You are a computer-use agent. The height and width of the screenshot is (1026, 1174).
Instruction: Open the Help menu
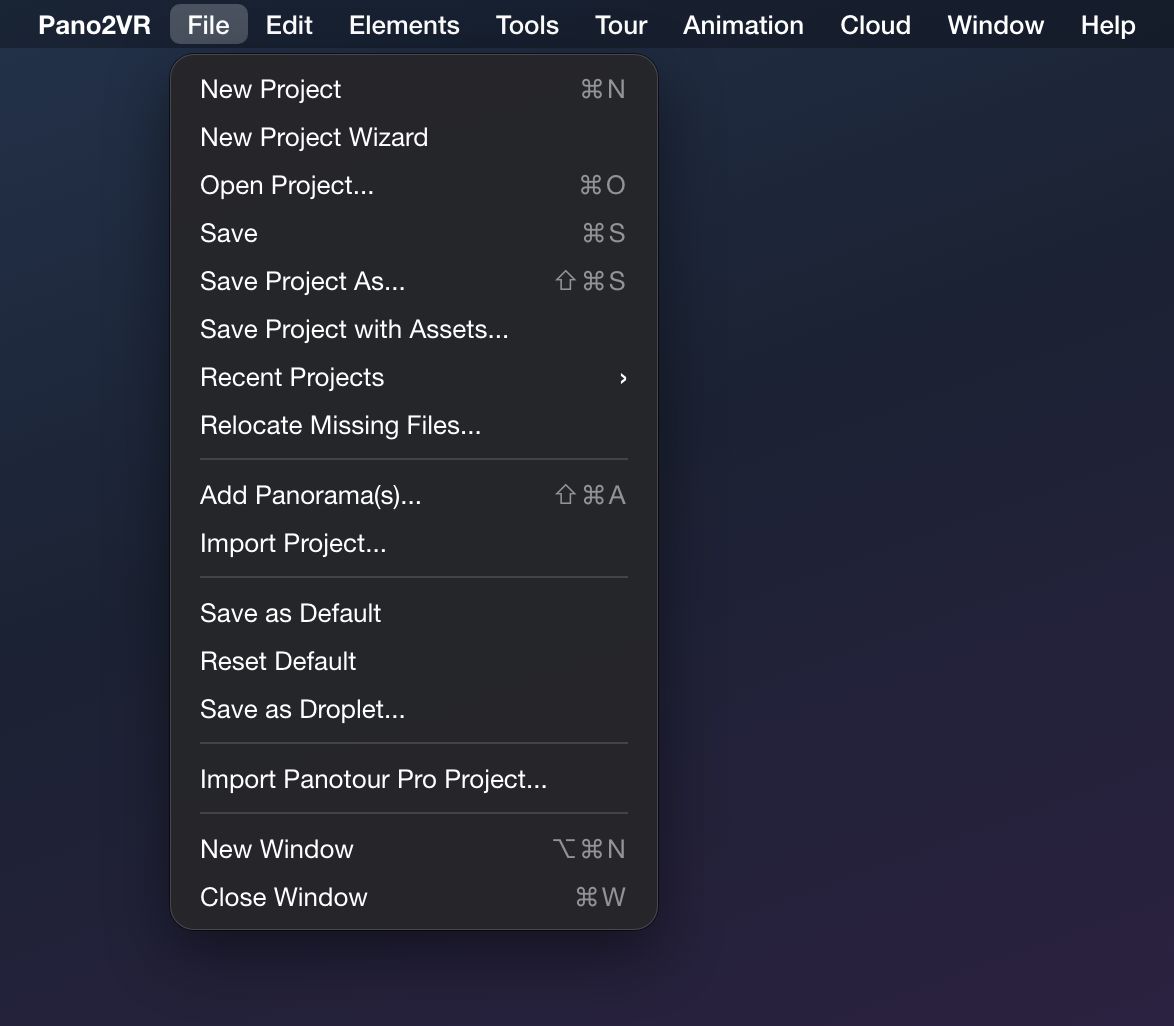tap(1108, 25)
